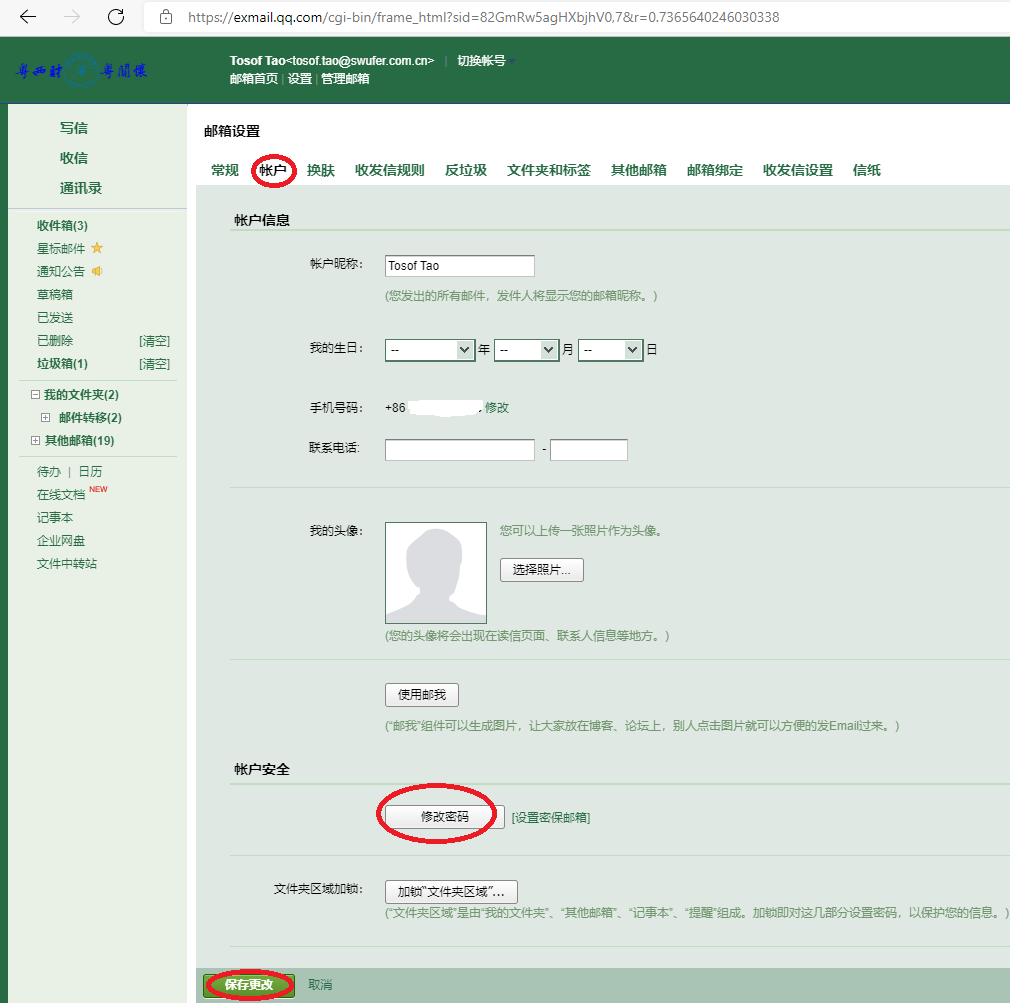The width and height of the screenshot is (1010, 1003).
Task: Open the 换肤 tab
Action: click(x=321, y=170)
